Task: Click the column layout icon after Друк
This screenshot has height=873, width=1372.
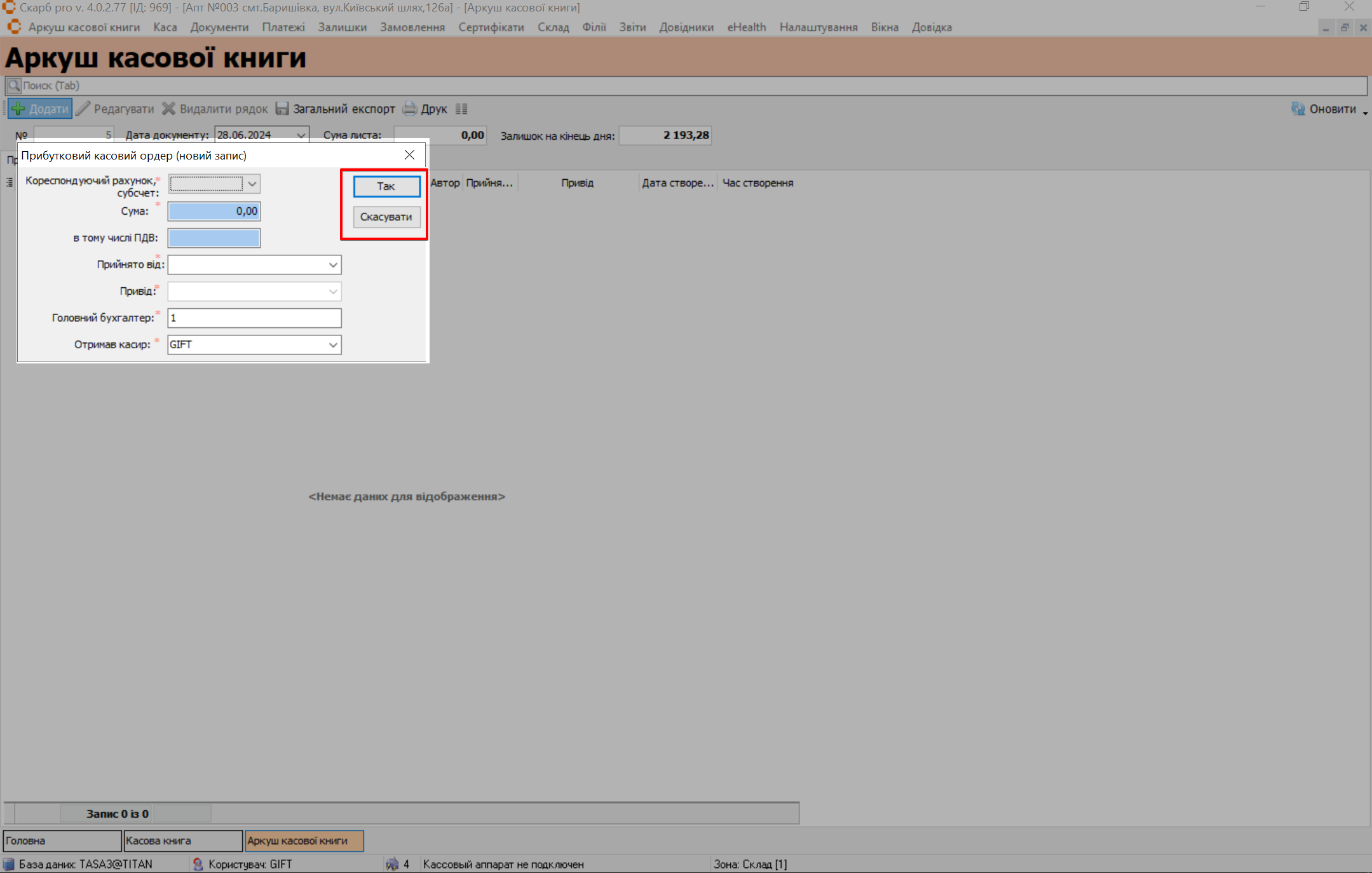Action: [x=461, y=109]
